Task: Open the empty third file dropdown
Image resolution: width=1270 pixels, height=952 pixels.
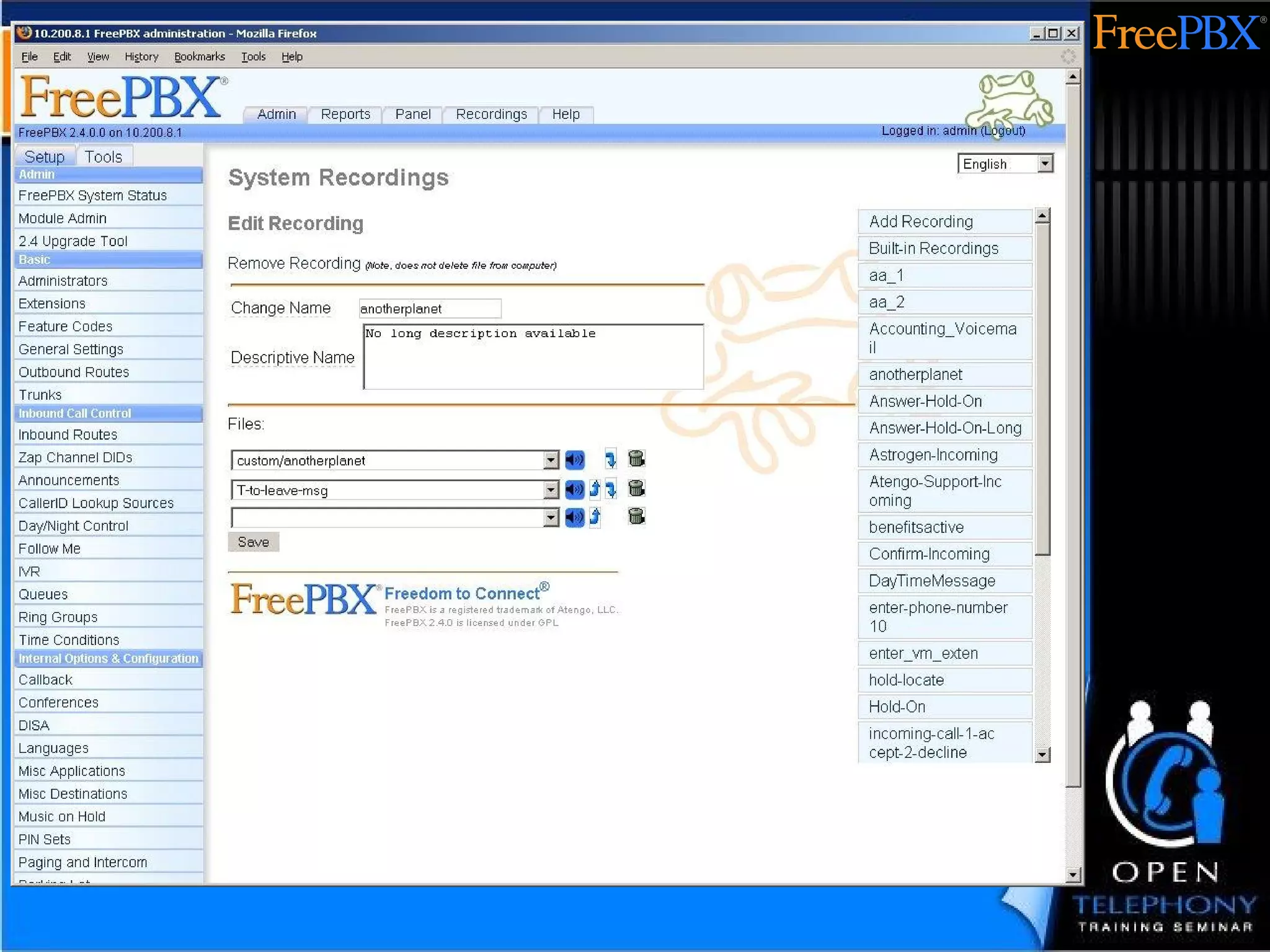Action: click(x=550, y=518)
